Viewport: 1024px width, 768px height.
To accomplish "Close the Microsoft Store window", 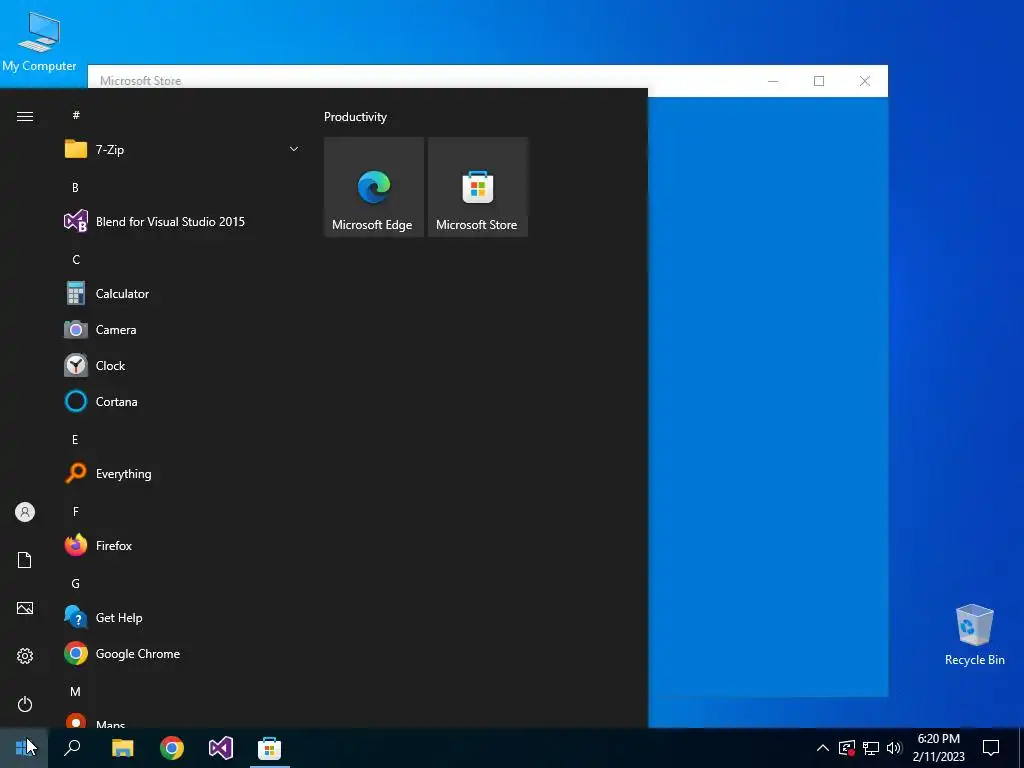I will pos(865,81).
